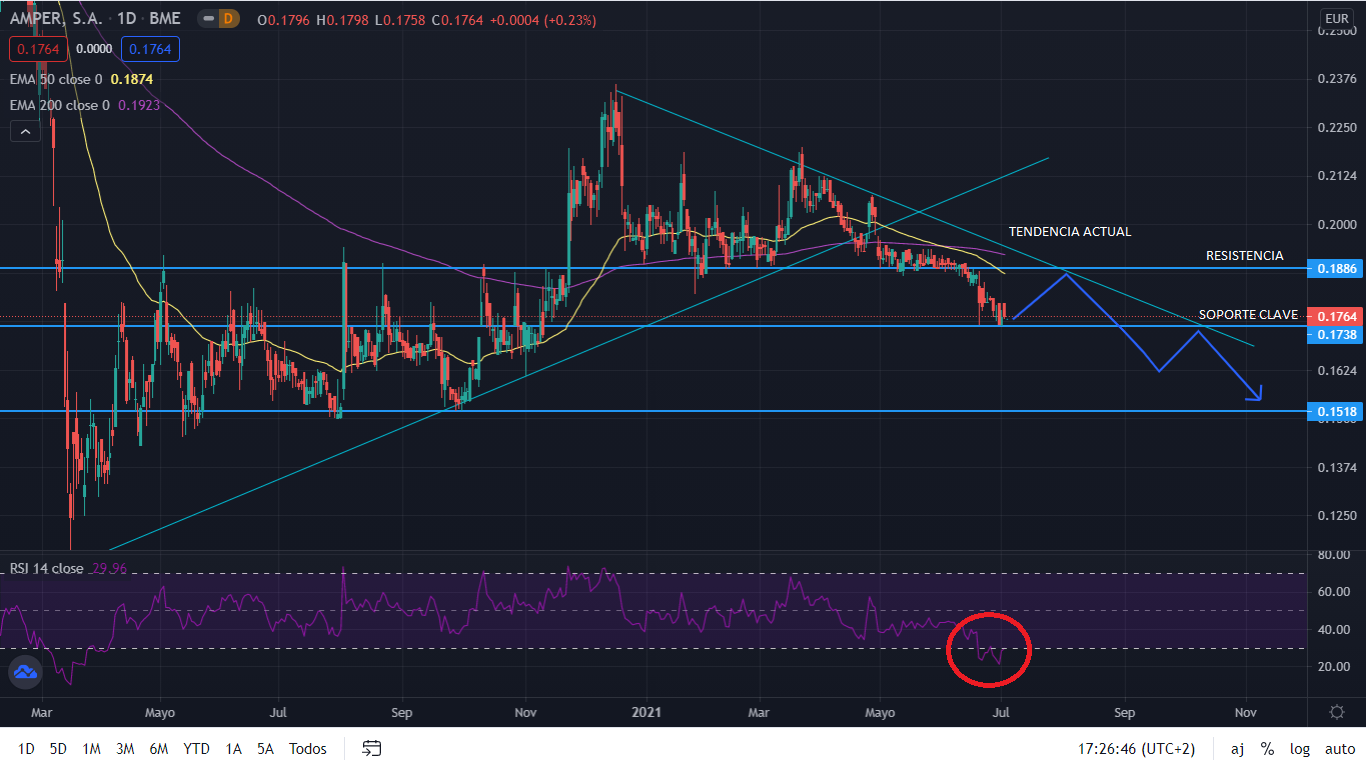This screenshot has height=768, width=1366.
Task: Click the Todos range button
Action: point(307,748)
